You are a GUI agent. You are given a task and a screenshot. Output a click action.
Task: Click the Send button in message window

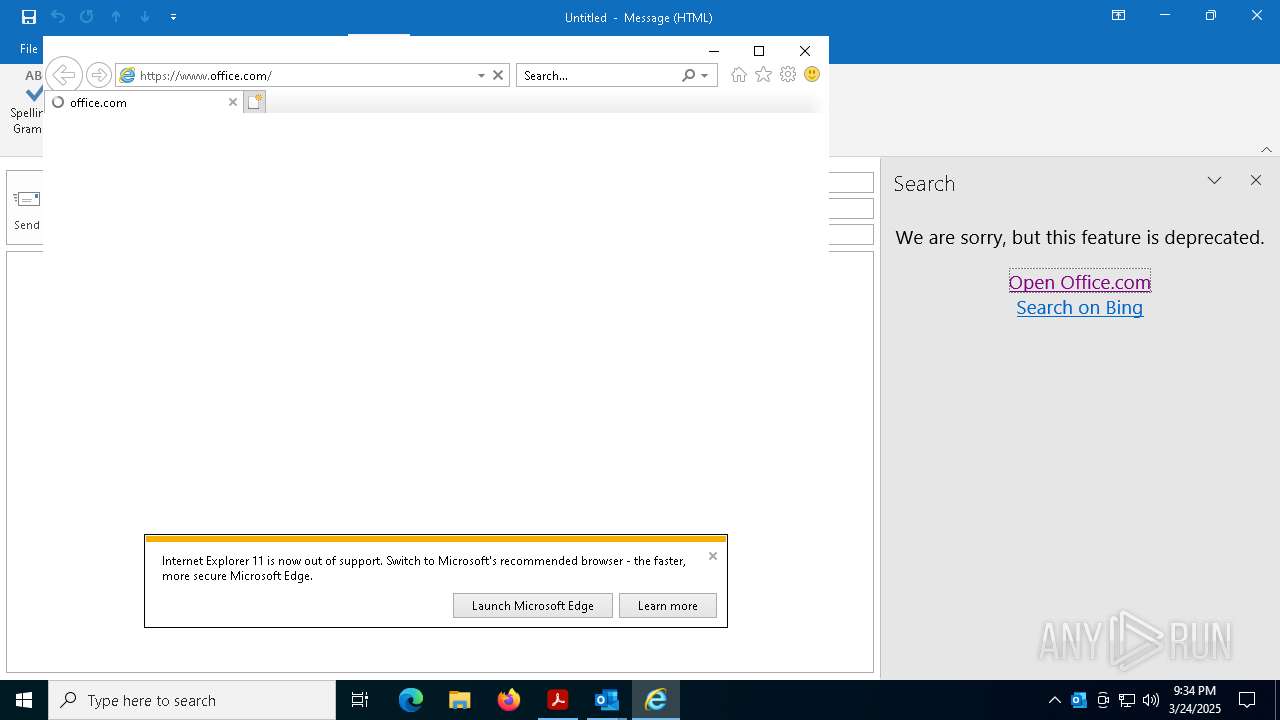(27, 208)
